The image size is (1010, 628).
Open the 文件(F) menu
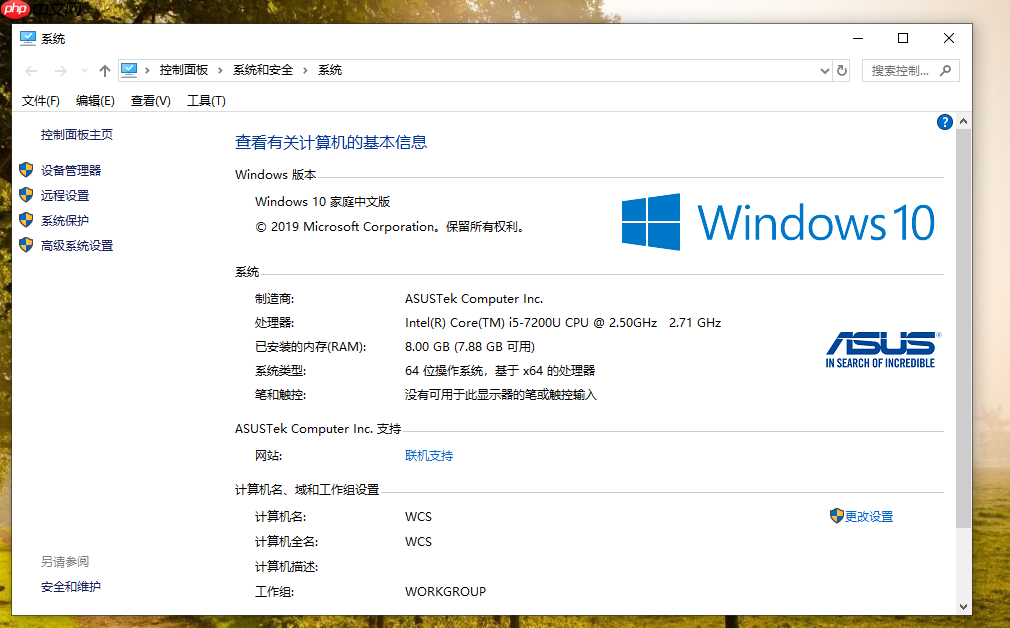click(39, 100)
